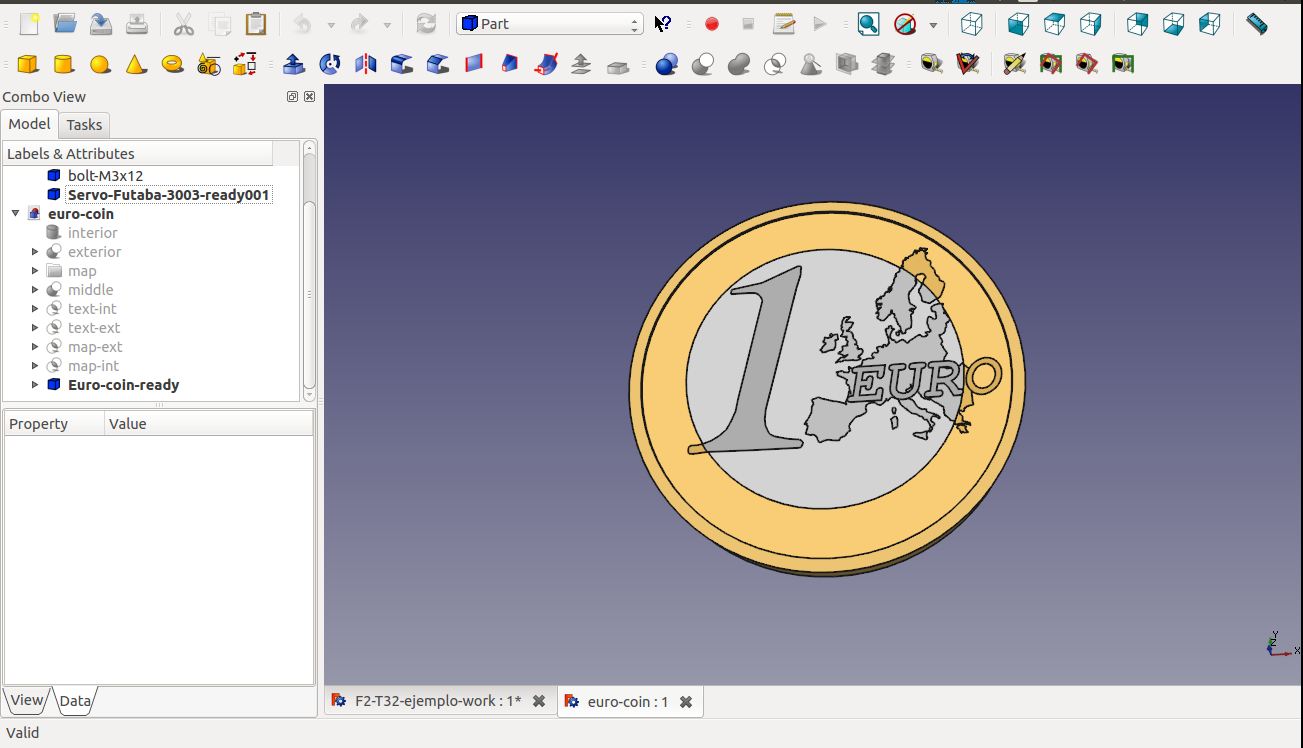This screenshot has width=1303, height=748.
Task: Apply the Mirror tool
Action: (x=366, y=65)
